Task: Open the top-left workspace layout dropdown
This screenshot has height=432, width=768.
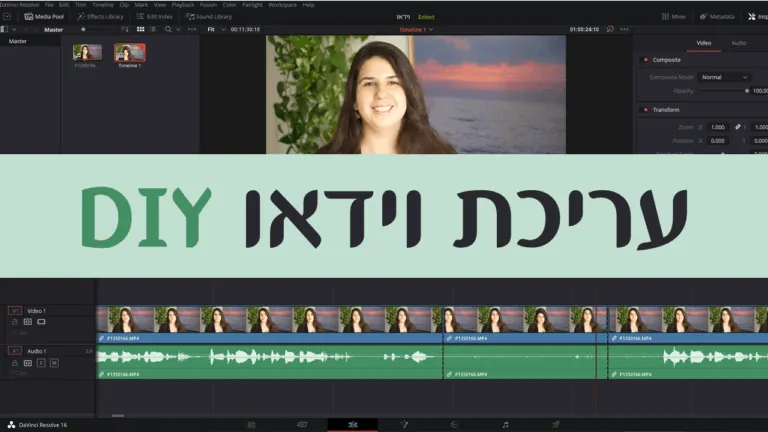Action: tap(7, 17)
